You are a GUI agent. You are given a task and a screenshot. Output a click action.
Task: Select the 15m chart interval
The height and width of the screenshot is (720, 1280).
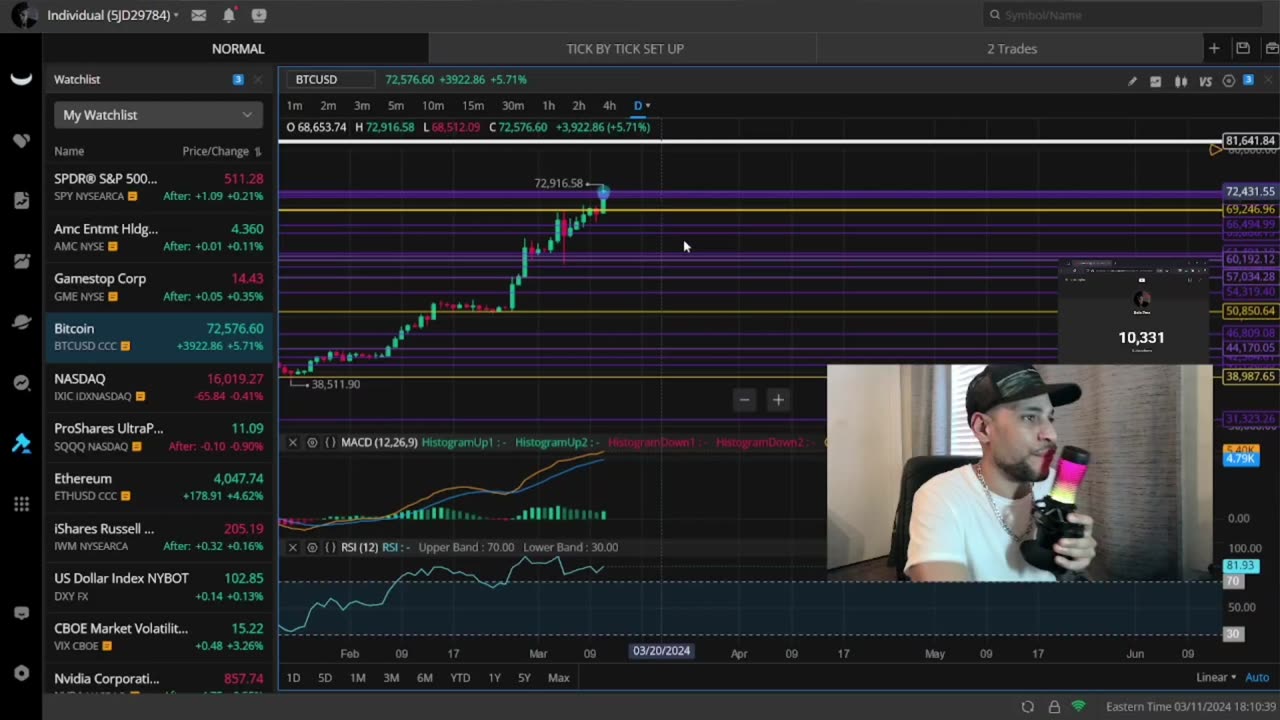pyautogui.click(x=473, y=105)
